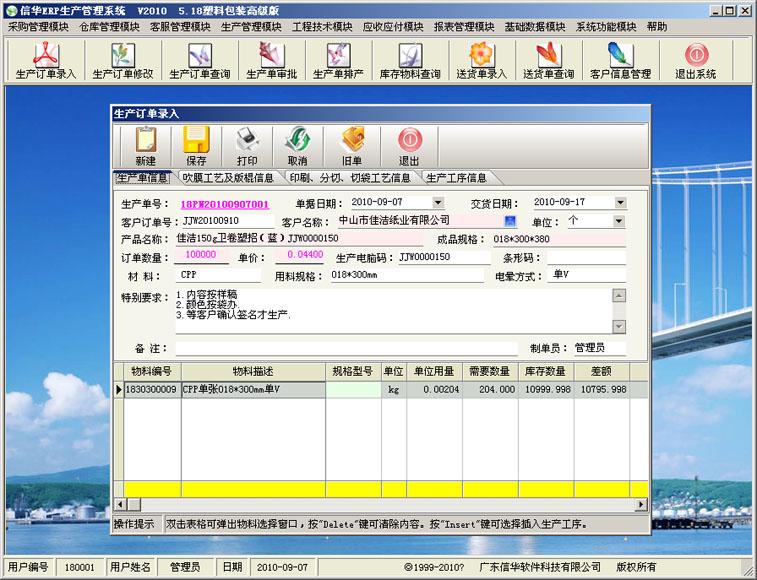Open 采购管理模块 menu
The width and height of the screenshot is (757, 580).
[39, 27]
